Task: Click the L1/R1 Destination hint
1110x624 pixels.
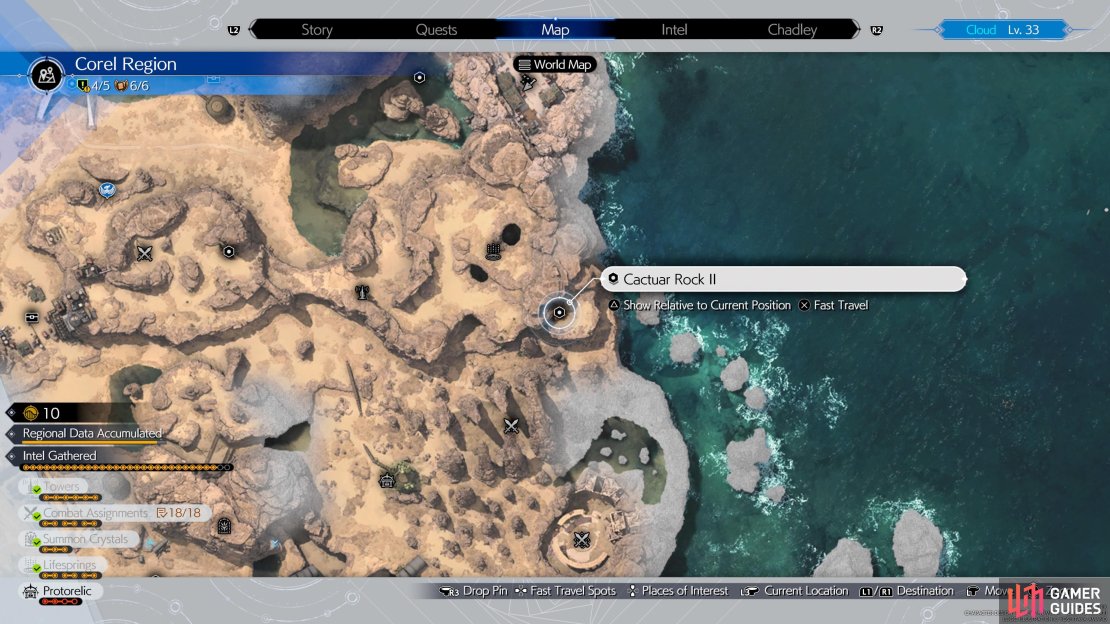Action: 907,591
